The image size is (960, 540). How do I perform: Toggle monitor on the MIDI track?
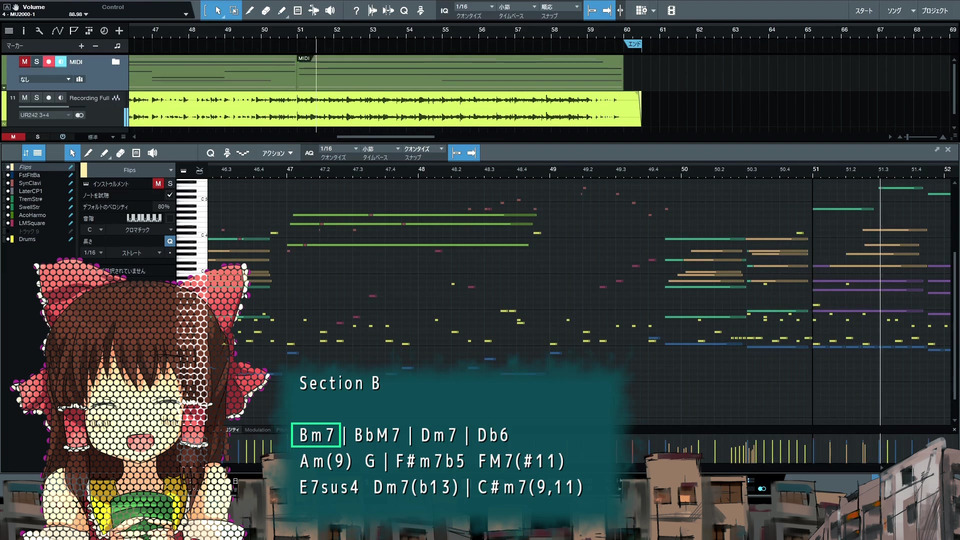point(60,62)
